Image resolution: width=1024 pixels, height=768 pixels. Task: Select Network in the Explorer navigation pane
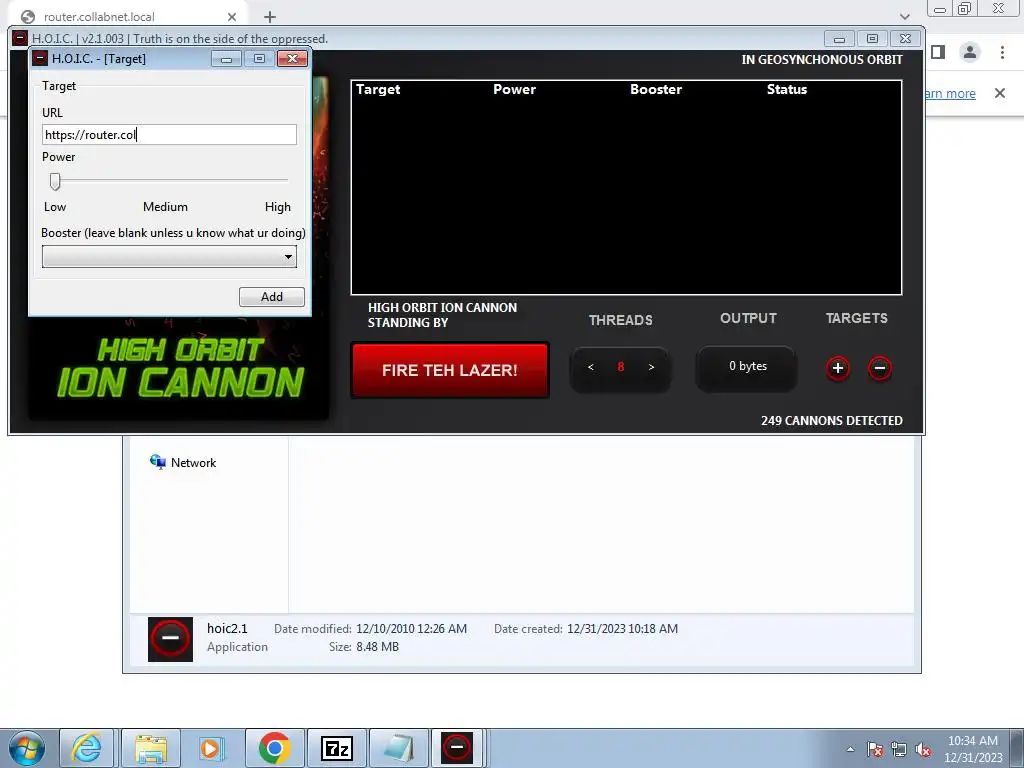pos(183,462)
